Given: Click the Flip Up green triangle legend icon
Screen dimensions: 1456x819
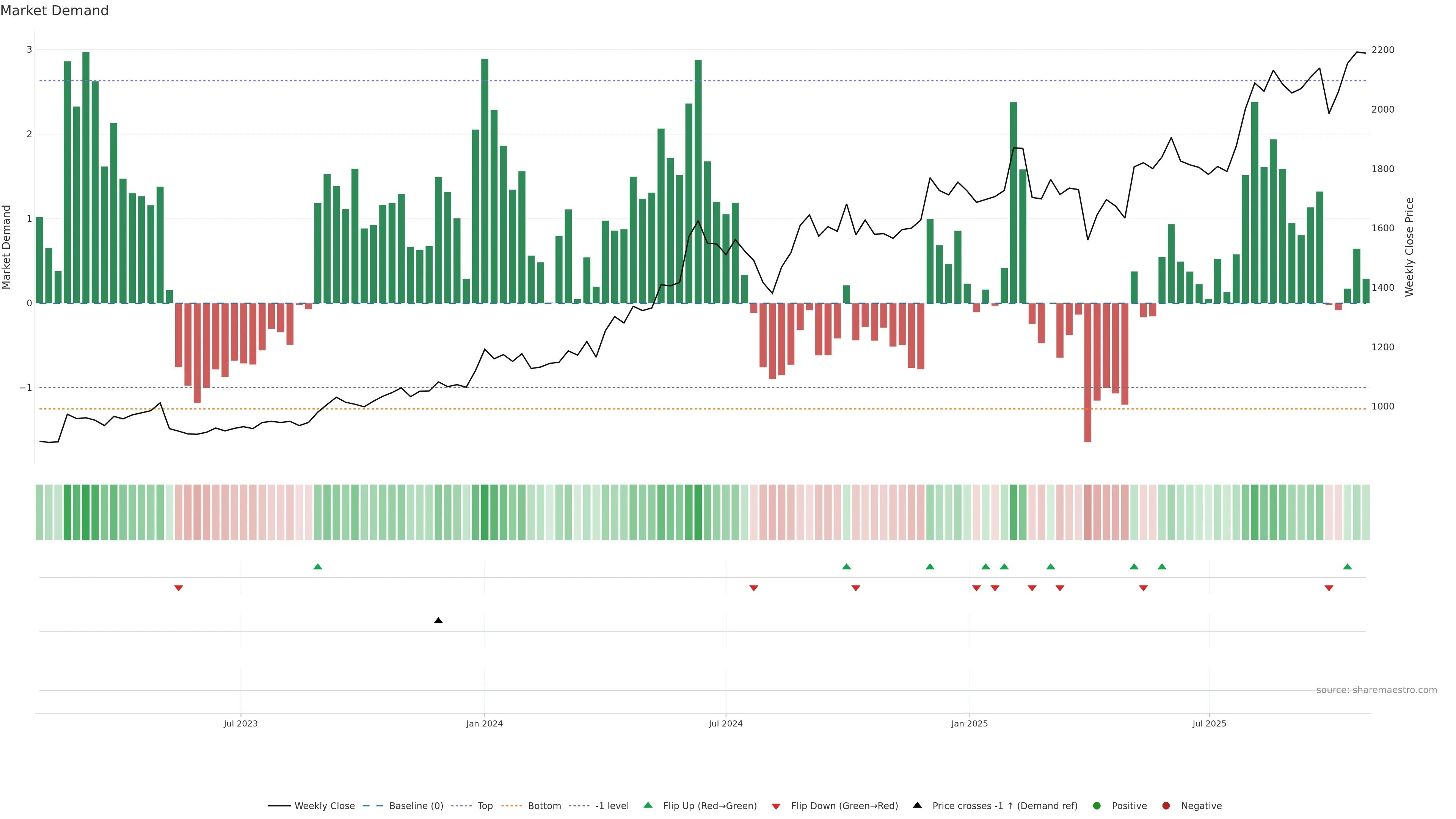Looking at the screenshot, I should [648, 805].
